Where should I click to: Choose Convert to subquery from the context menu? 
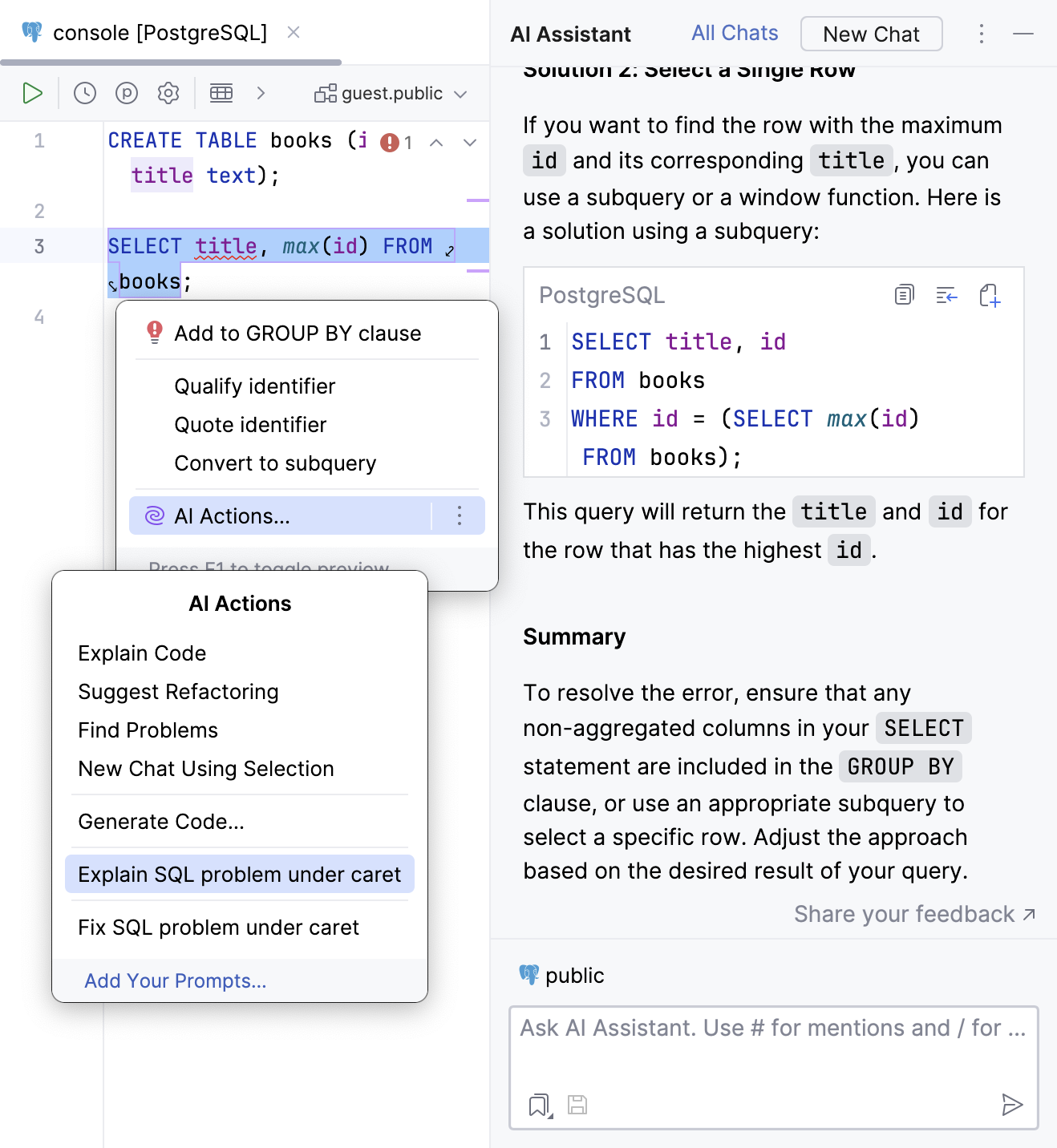click(x=275, y=463)
